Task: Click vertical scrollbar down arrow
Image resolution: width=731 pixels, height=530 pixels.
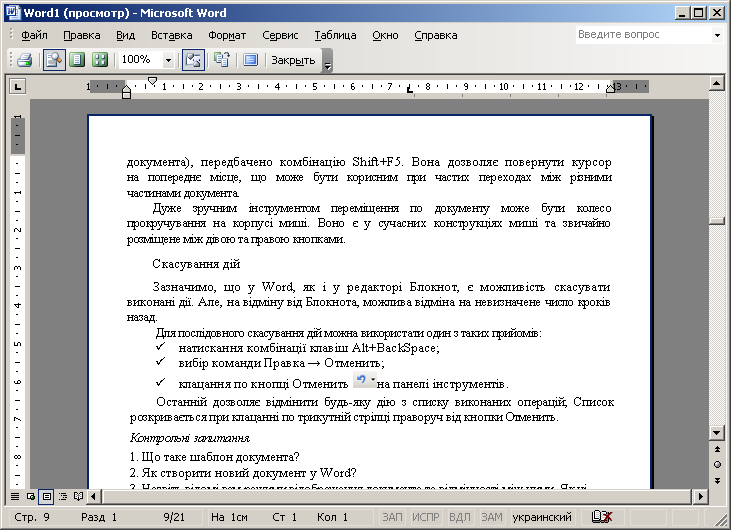Action: point(717,433)
